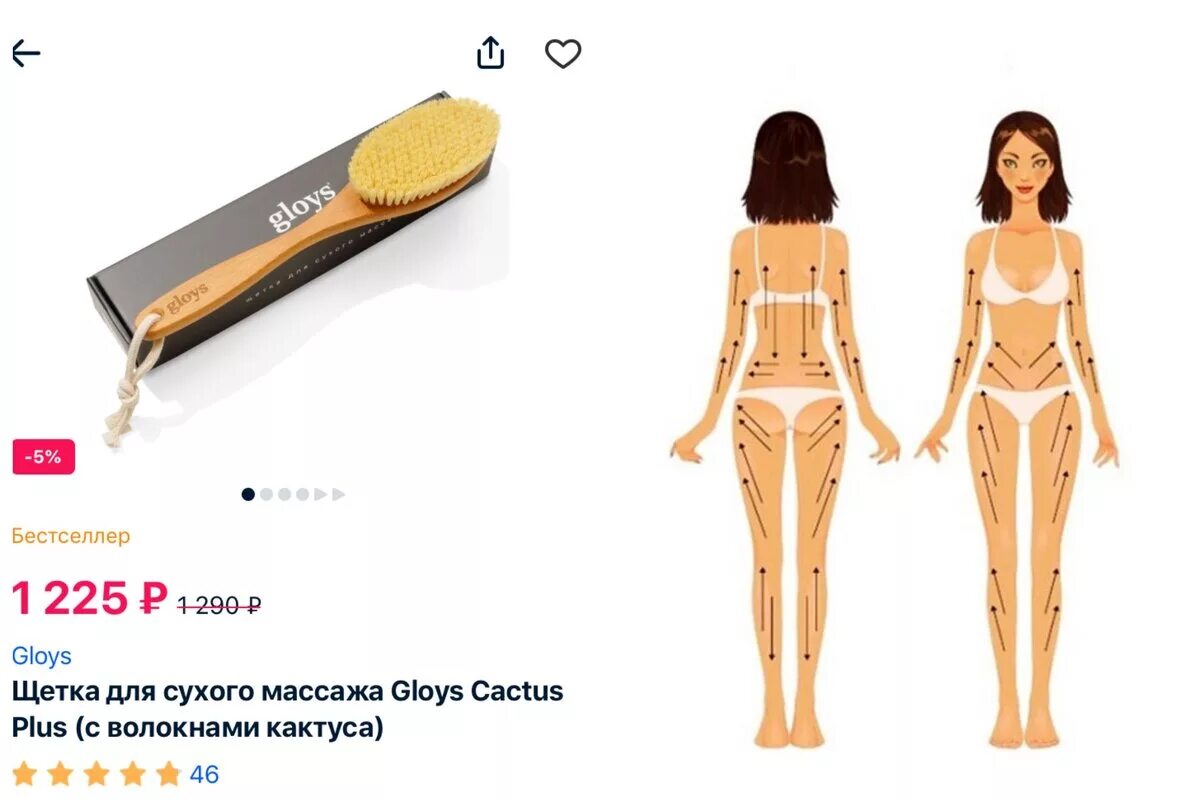Tap the share icon
Image resolution: width=1200 pixels, height=800 pixels.
pos(490,53)
